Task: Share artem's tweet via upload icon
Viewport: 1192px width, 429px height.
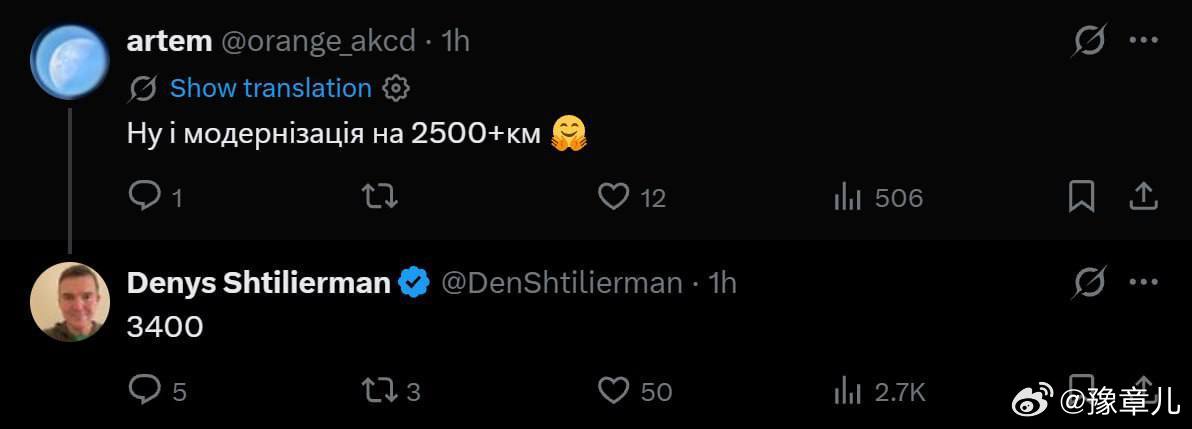Action: coord(1142,196)
